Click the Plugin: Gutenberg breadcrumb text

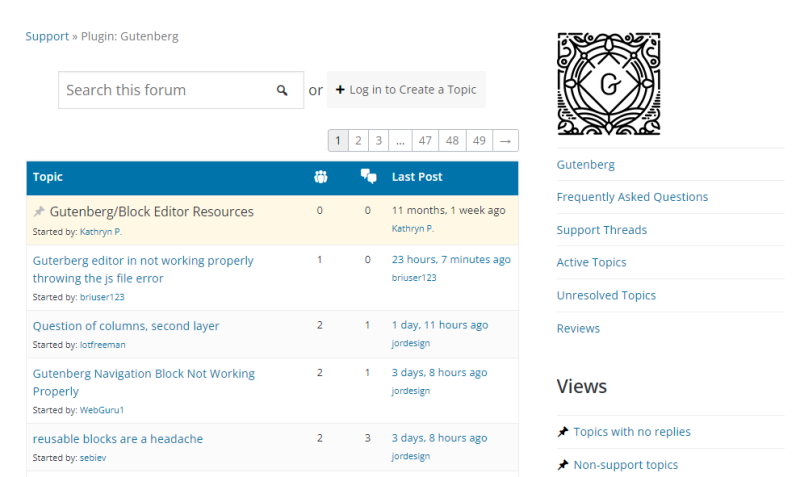click(x=130, y=36)
